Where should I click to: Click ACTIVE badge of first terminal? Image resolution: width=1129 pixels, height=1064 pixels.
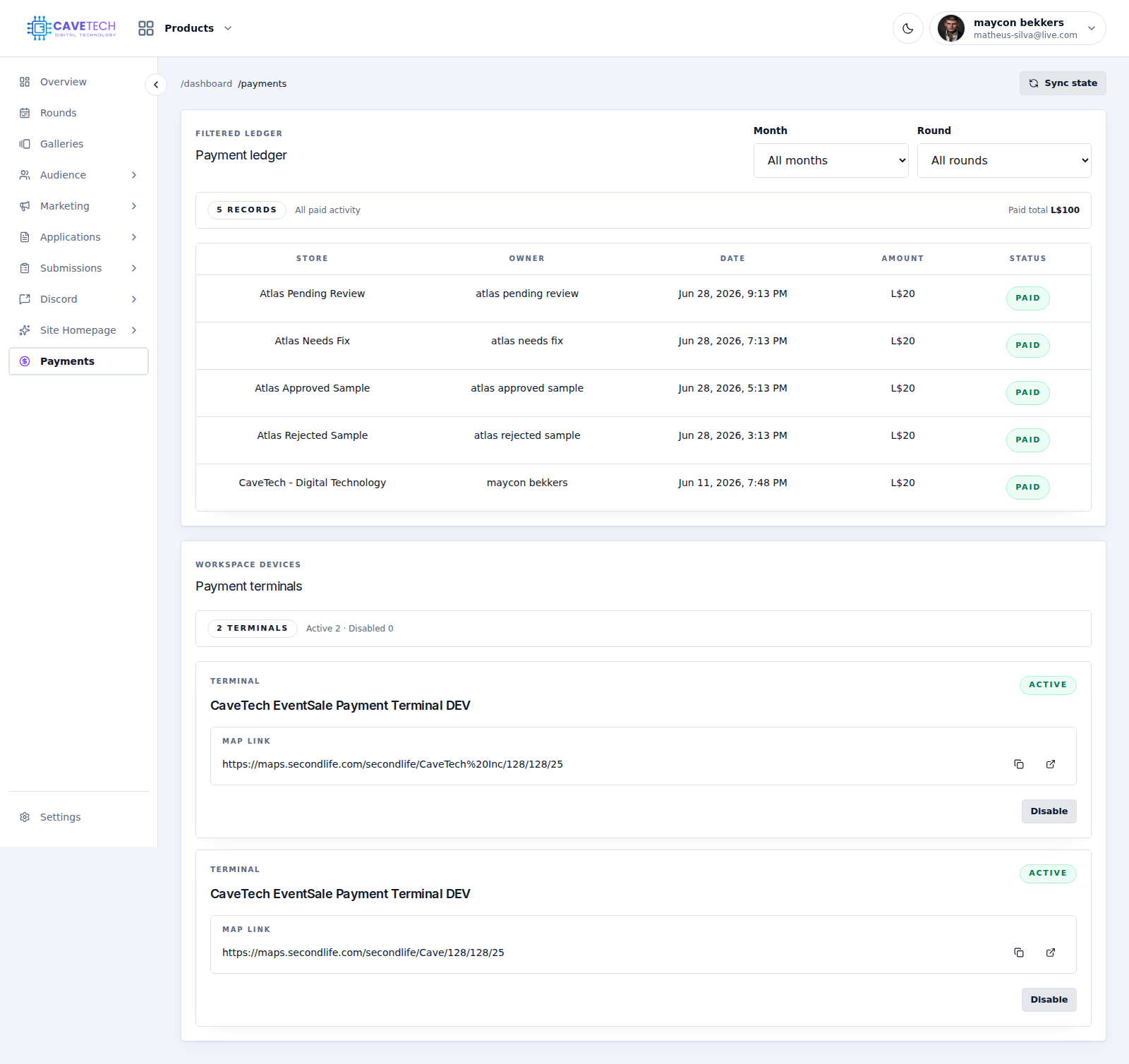coord(1048,685)
